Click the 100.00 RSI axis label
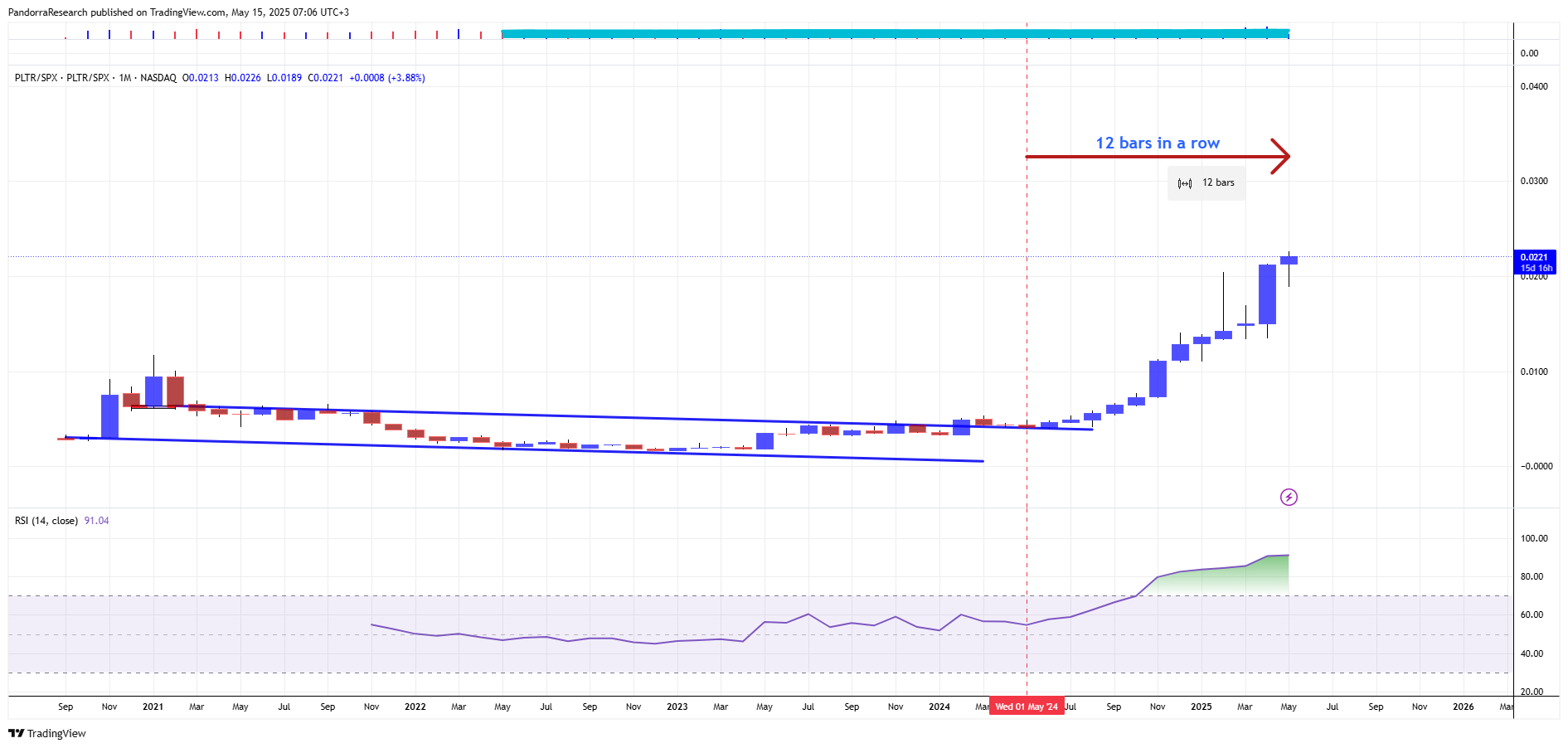Viewport: 1568px width, 748px height. click(x=1534, y=538)
